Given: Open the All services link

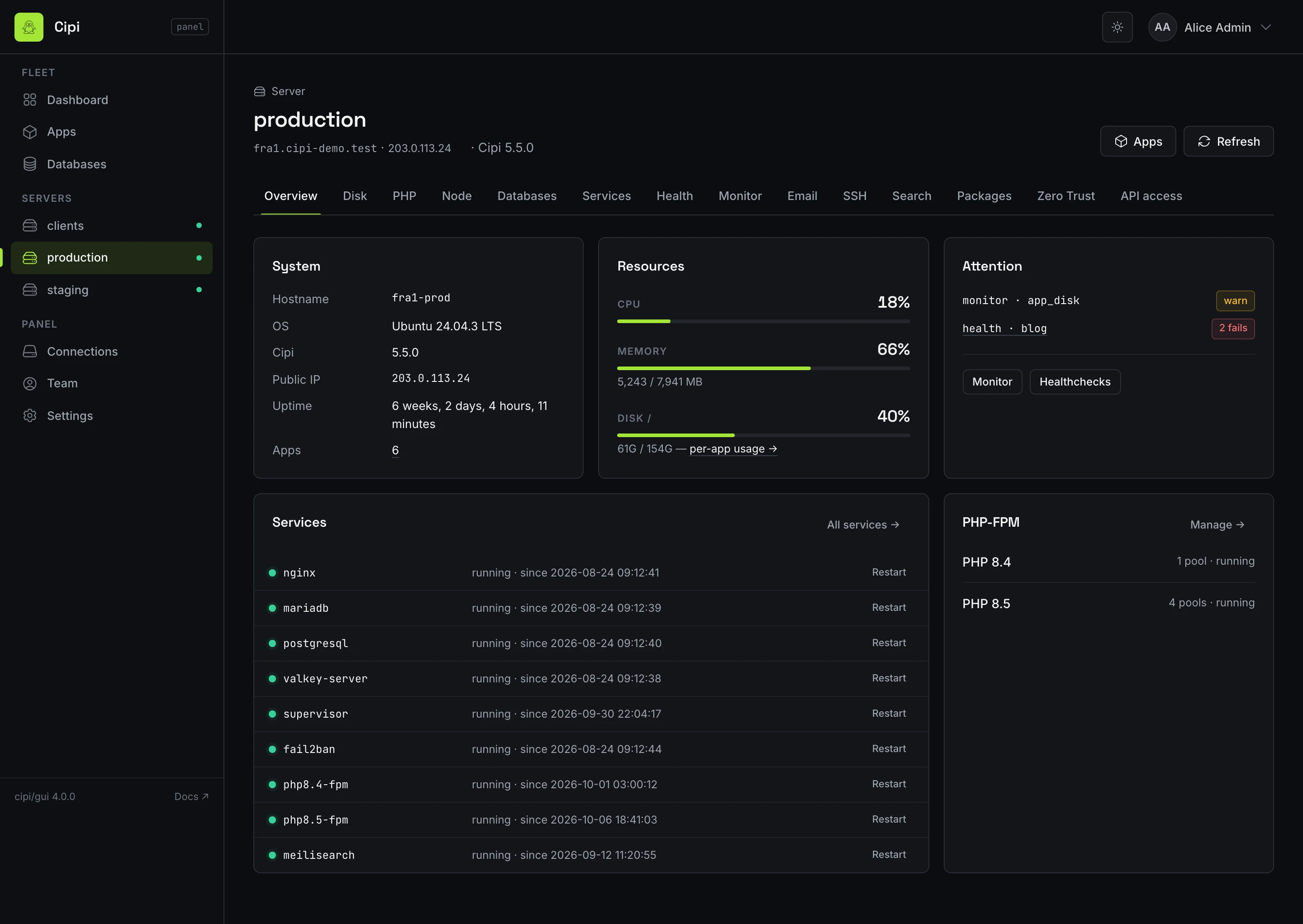Looking at the screenshot, I should 863,524.
